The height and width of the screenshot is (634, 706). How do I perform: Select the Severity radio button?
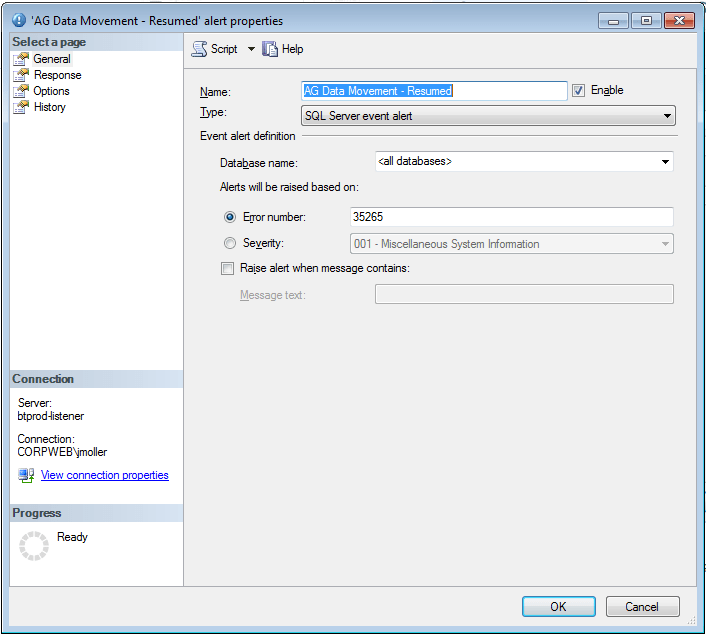230,243
